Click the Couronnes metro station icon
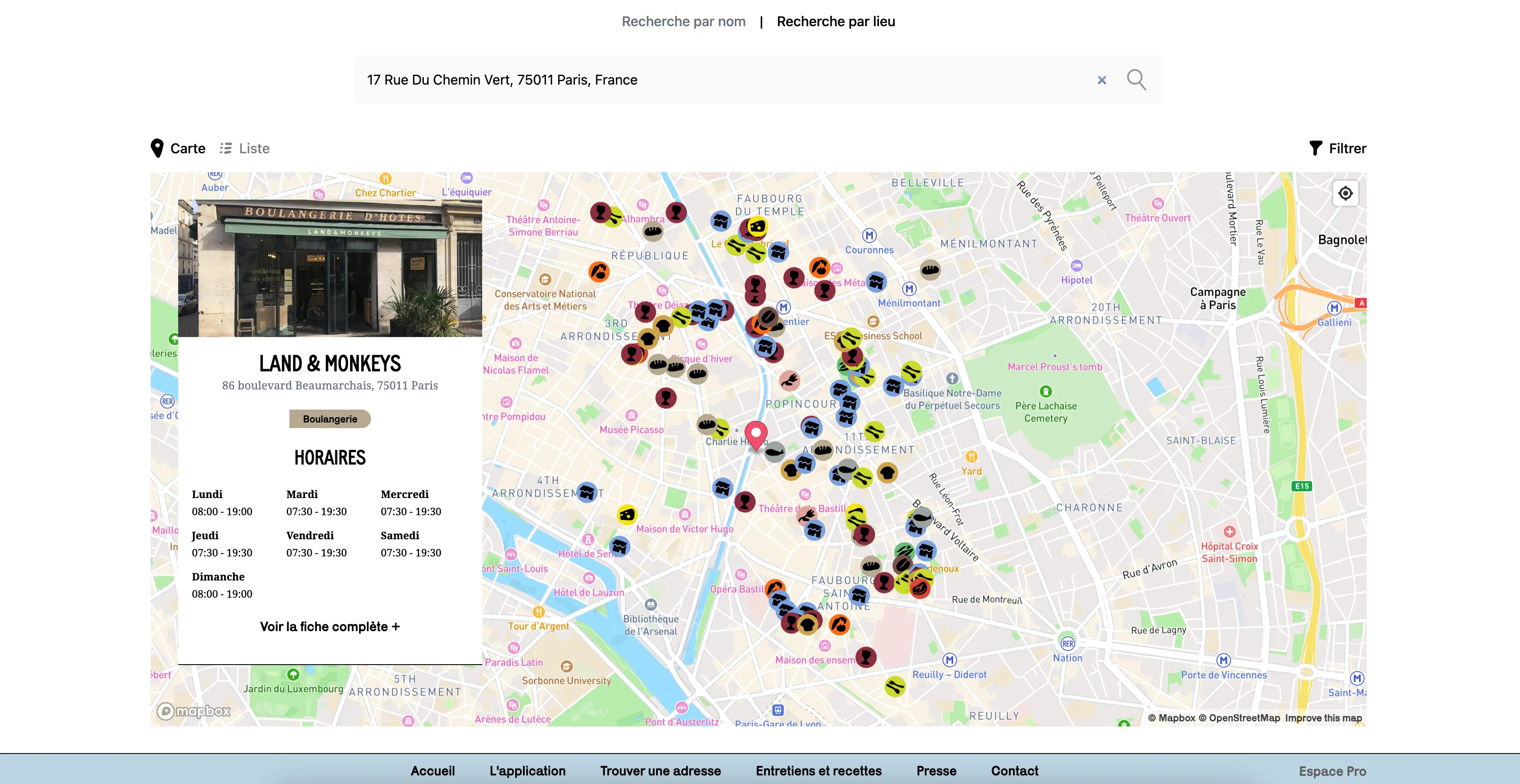 (x=869, y=235)
